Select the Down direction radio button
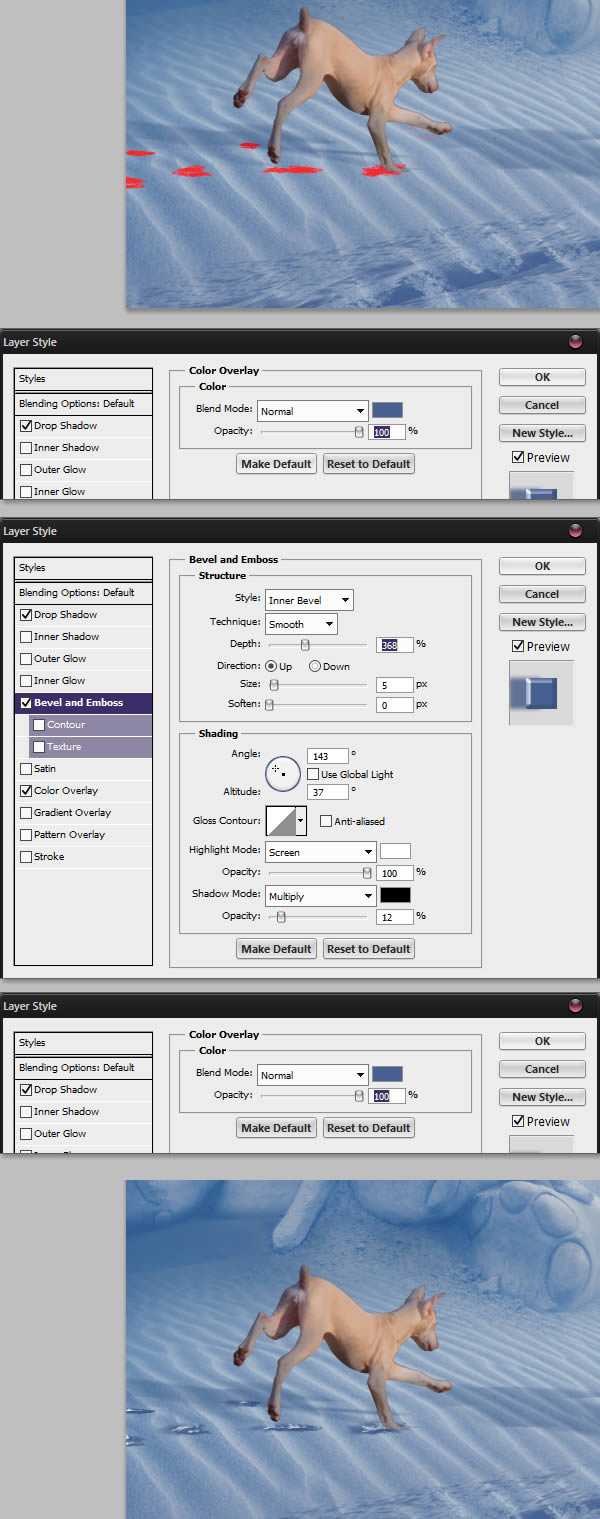 [315, 666]
